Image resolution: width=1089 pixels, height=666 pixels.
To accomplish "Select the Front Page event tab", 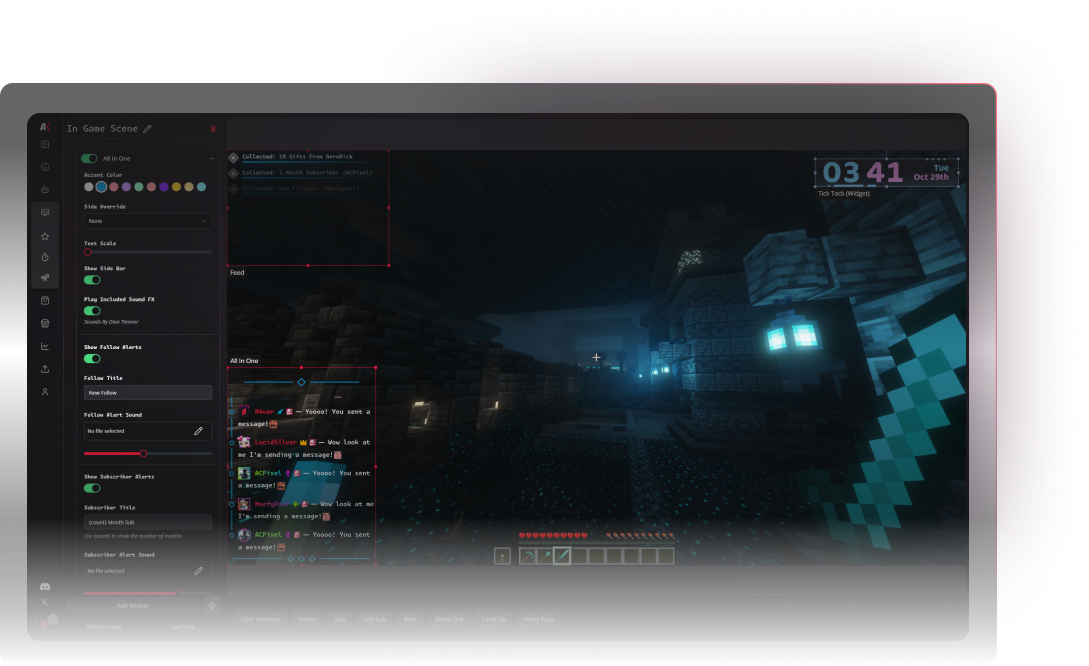I will [539, 619].
